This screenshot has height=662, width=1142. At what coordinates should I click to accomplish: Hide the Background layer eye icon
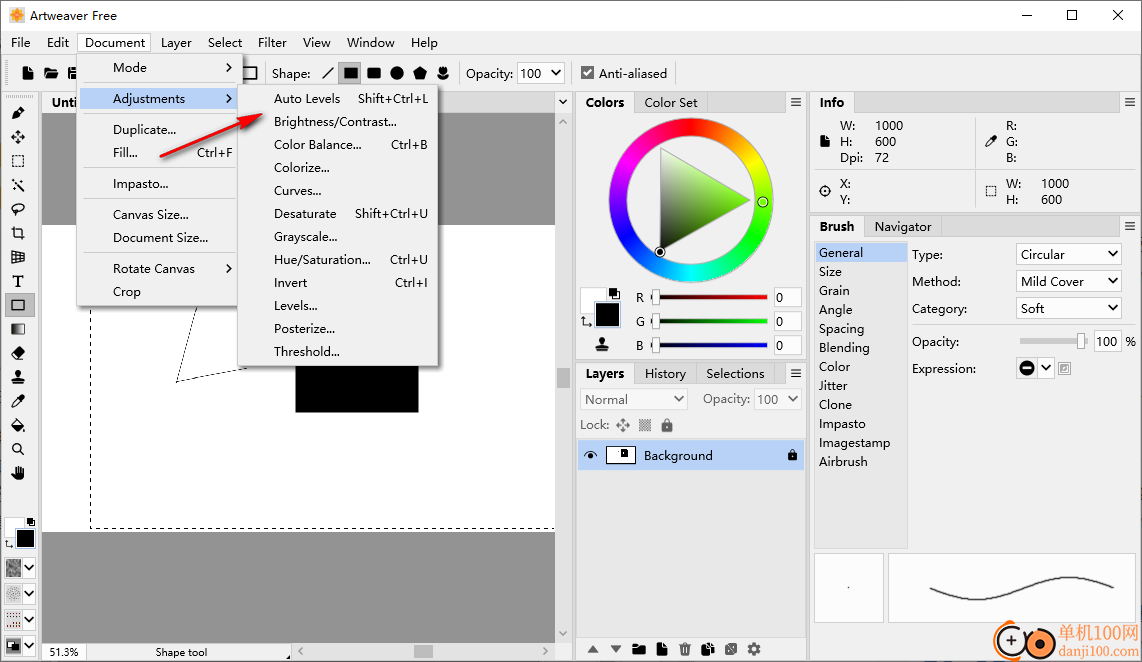(x=591, y=455)
